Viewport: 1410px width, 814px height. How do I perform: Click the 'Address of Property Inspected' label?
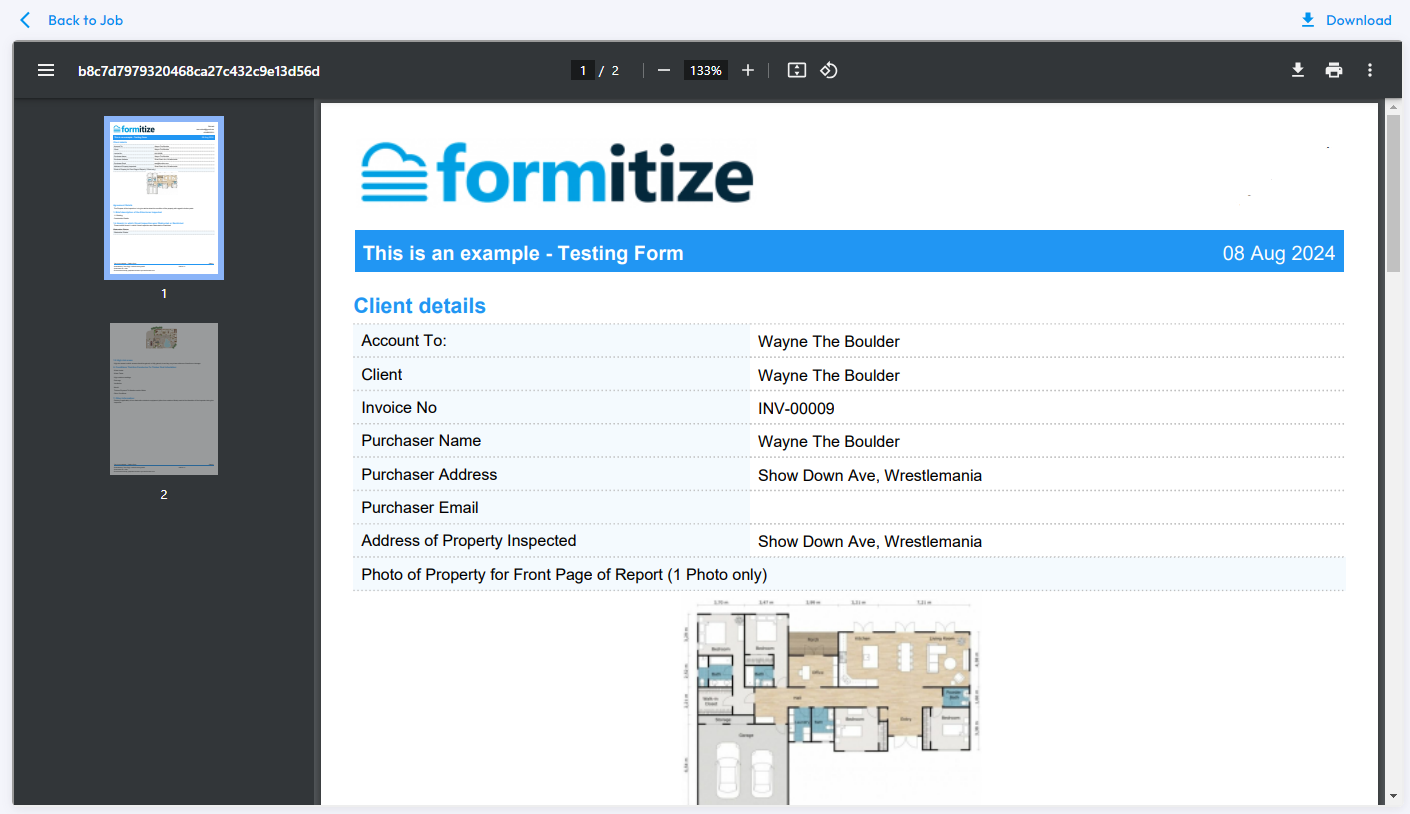click(x=469, y=541)
